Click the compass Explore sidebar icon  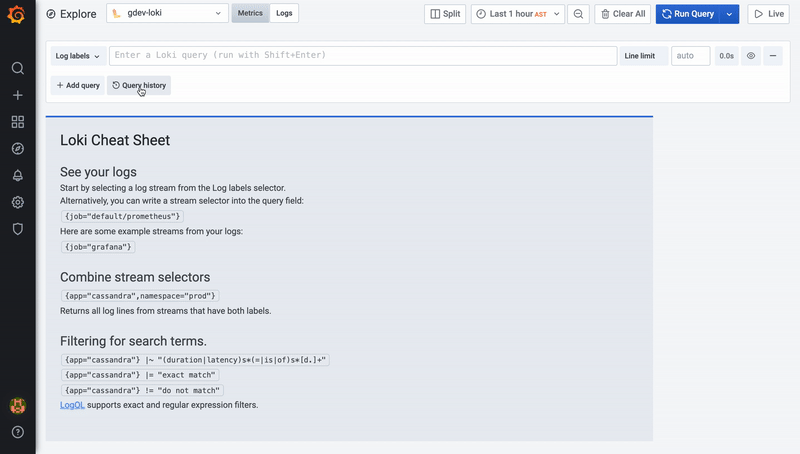[x=17, y=149]
